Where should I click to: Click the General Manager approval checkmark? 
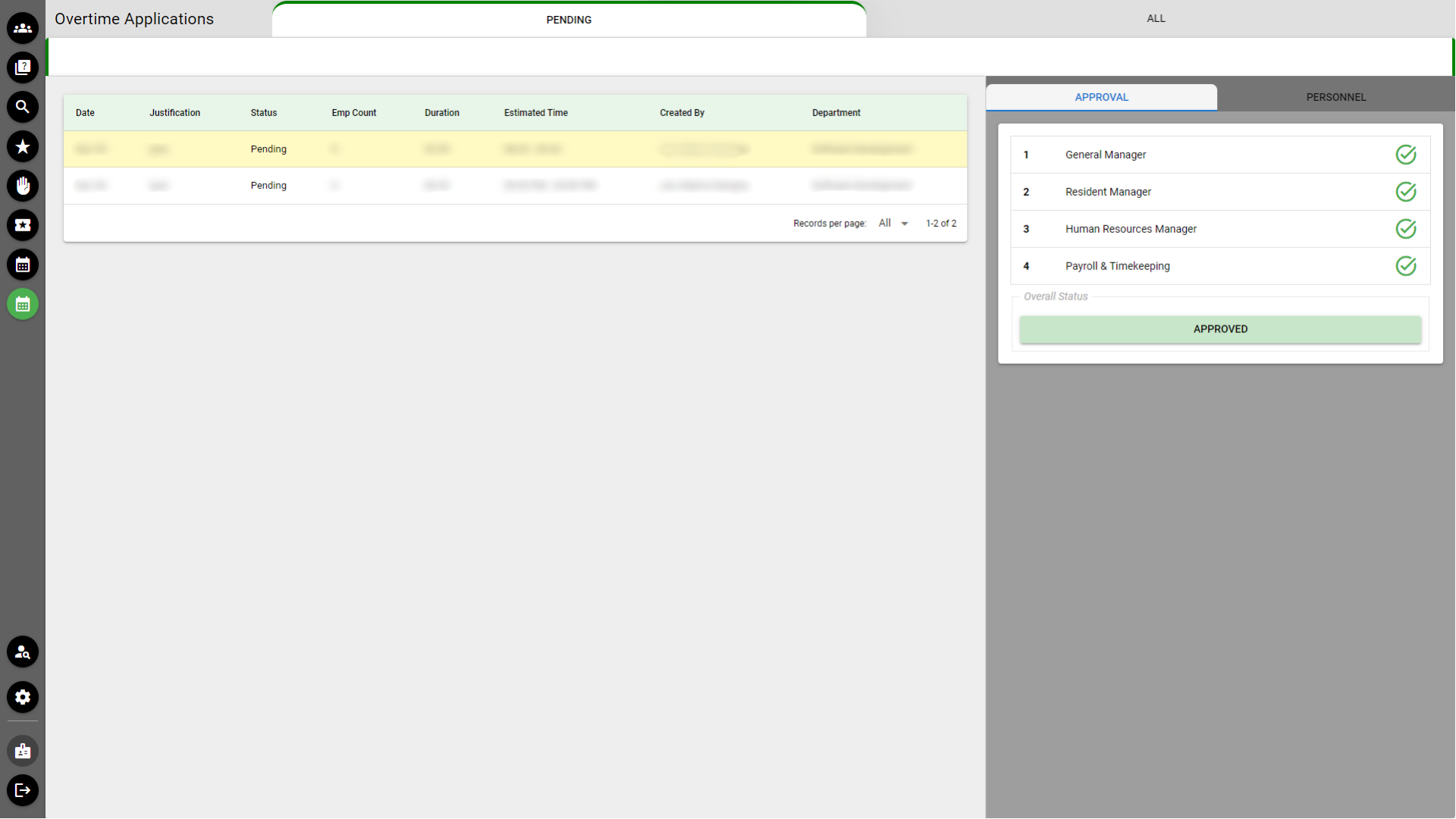click(1405, 155)
